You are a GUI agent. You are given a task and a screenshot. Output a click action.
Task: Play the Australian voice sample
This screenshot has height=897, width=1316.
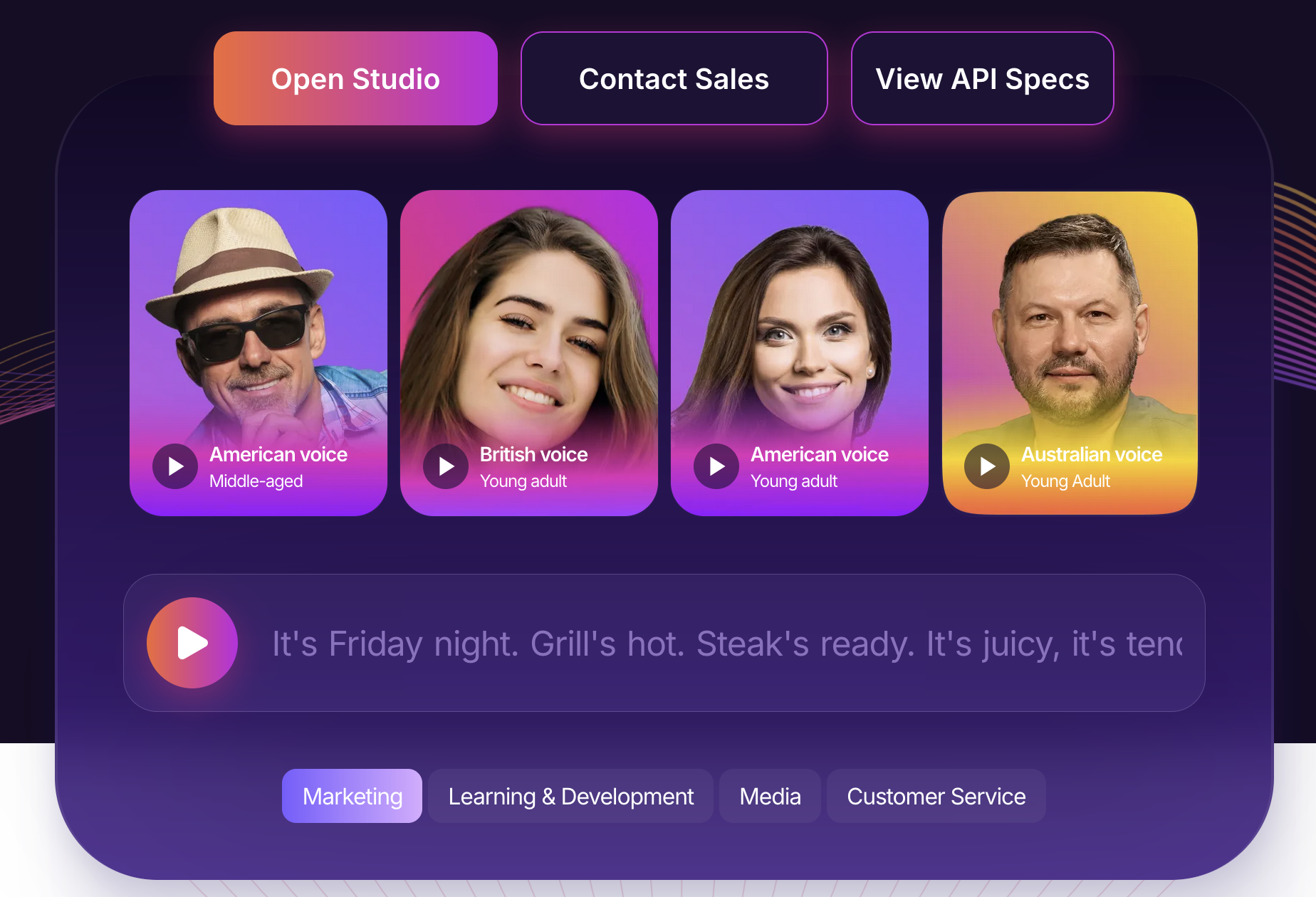[987, 466]
